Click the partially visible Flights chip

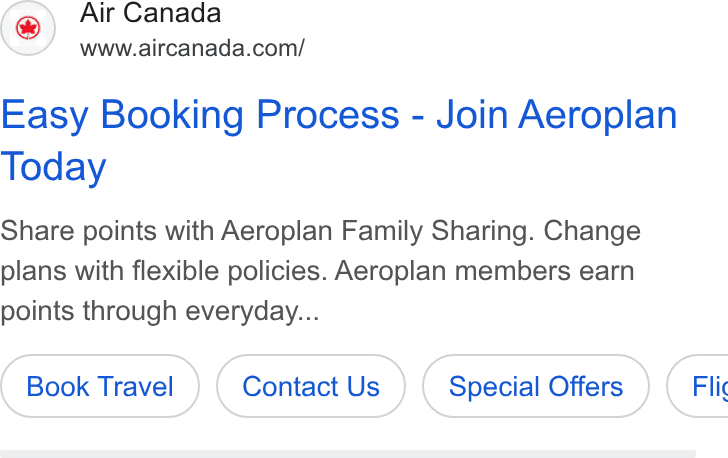coord(697,386)
